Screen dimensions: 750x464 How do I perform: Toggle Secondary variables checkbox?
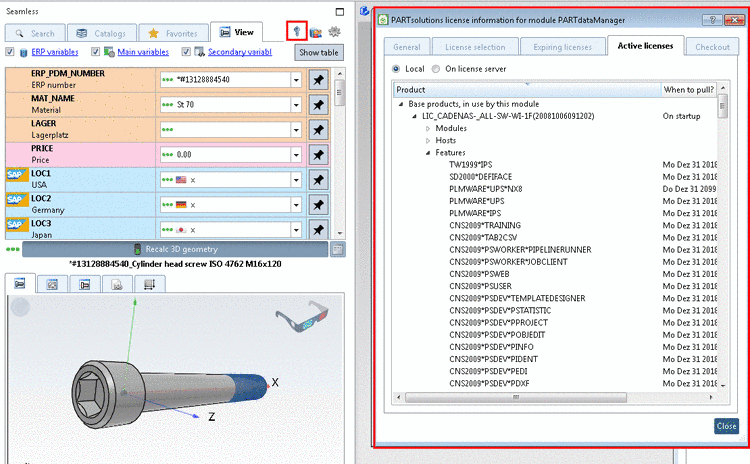(186, 52)
